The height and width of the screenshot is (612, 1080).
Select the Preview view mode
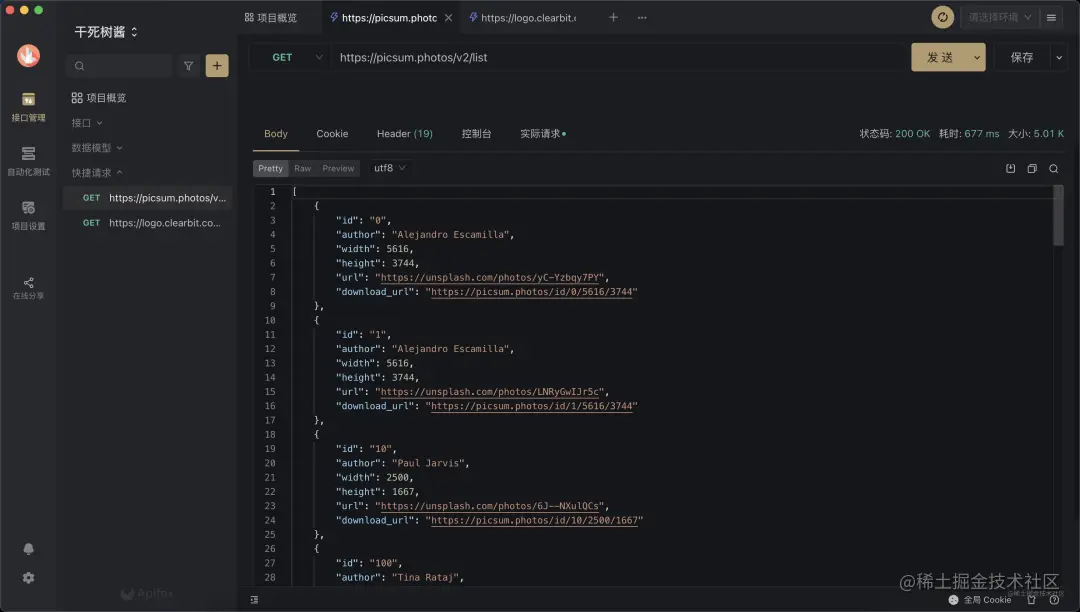338,168
